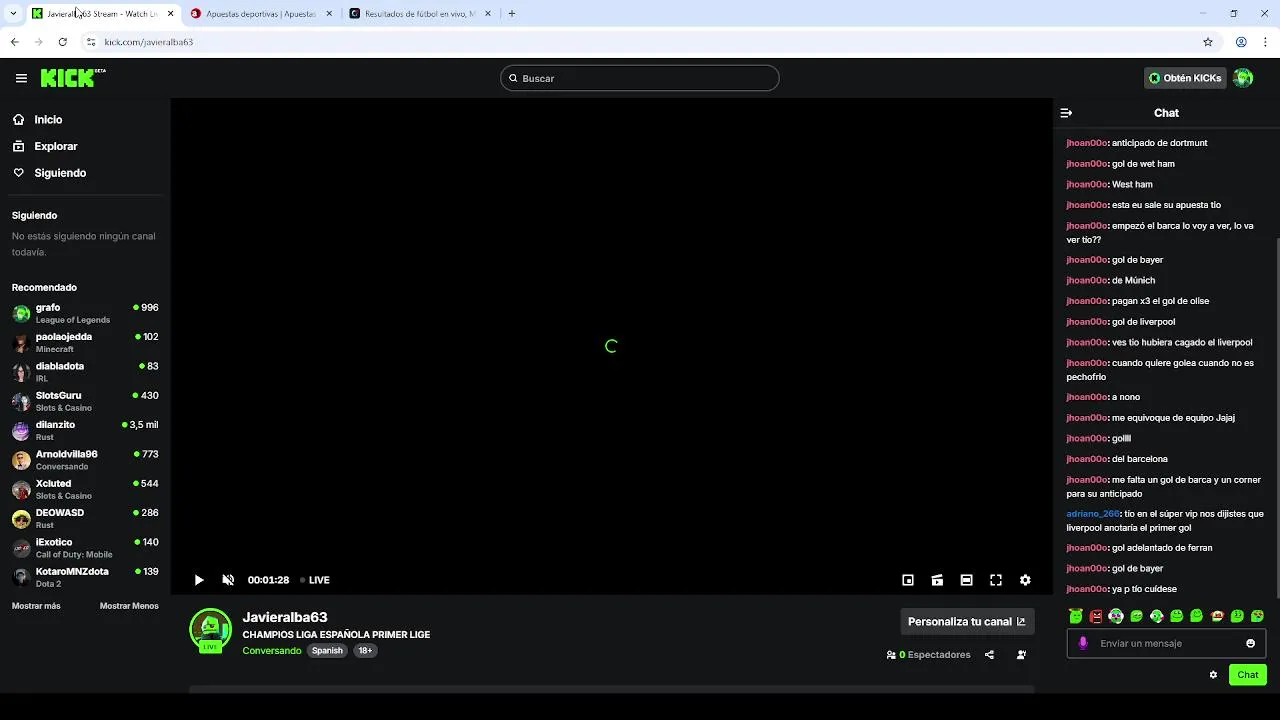Go back in browser
The width and height of the screenshot is (1280, 720).
[14, 42]
